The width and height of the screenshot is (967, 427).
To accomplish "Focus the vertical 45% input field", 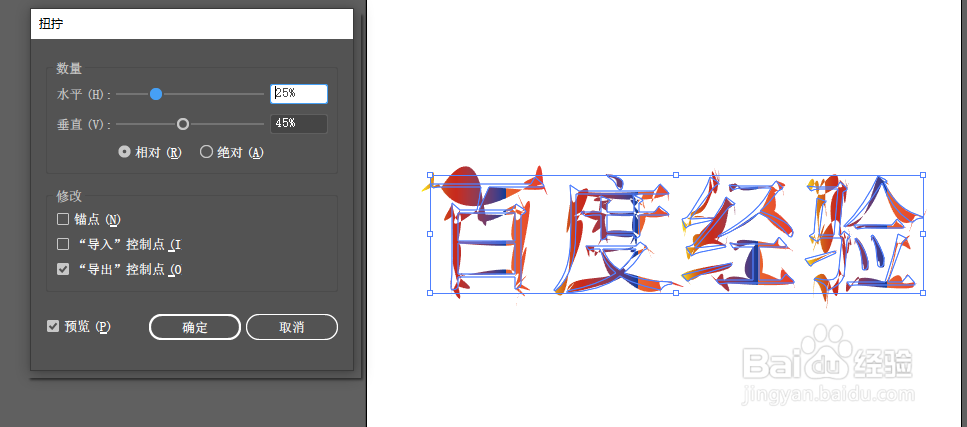I will click(x=298, y=123).
